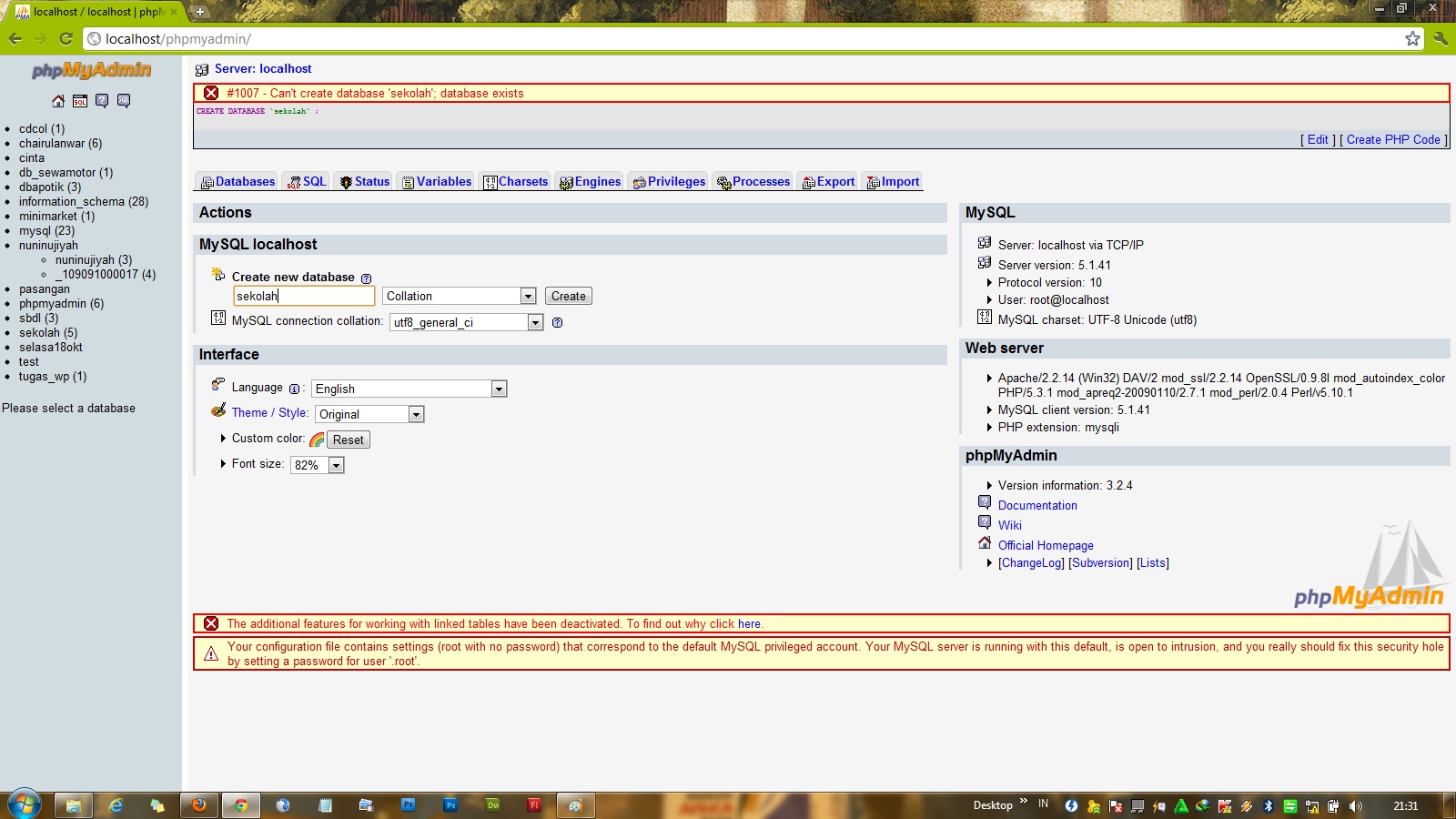Click the Reset custom color button
Viewport: 1456px width, 819px height.
349,440
